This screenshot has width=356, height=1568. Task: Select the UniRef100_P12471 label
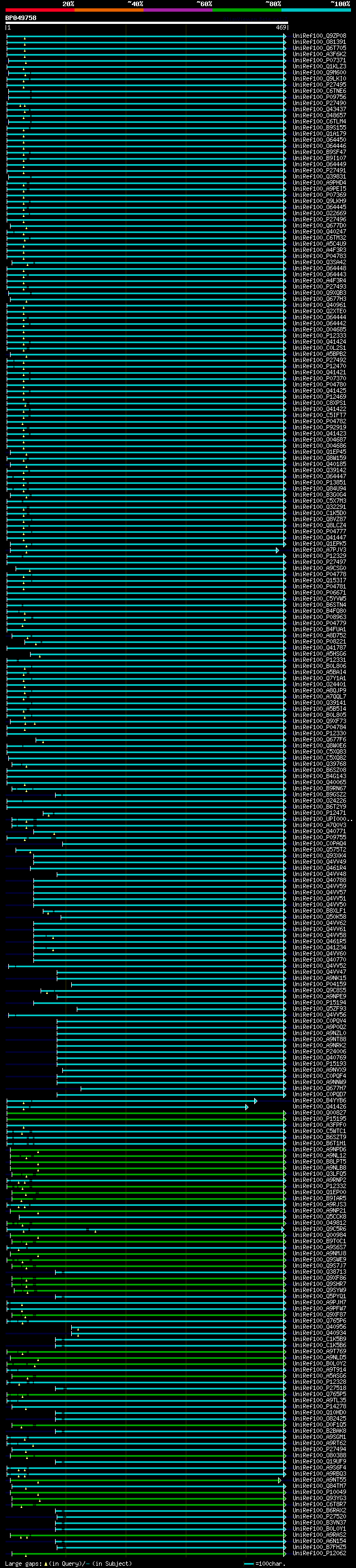[x=319, y=813]
